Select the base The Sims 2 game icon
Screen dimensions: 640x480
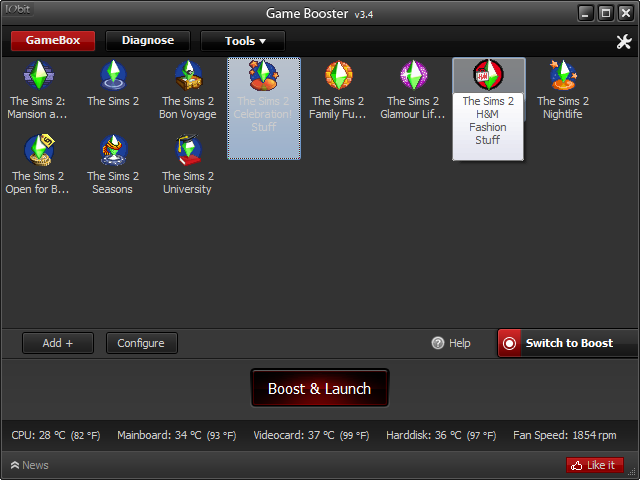coord(112,77)
